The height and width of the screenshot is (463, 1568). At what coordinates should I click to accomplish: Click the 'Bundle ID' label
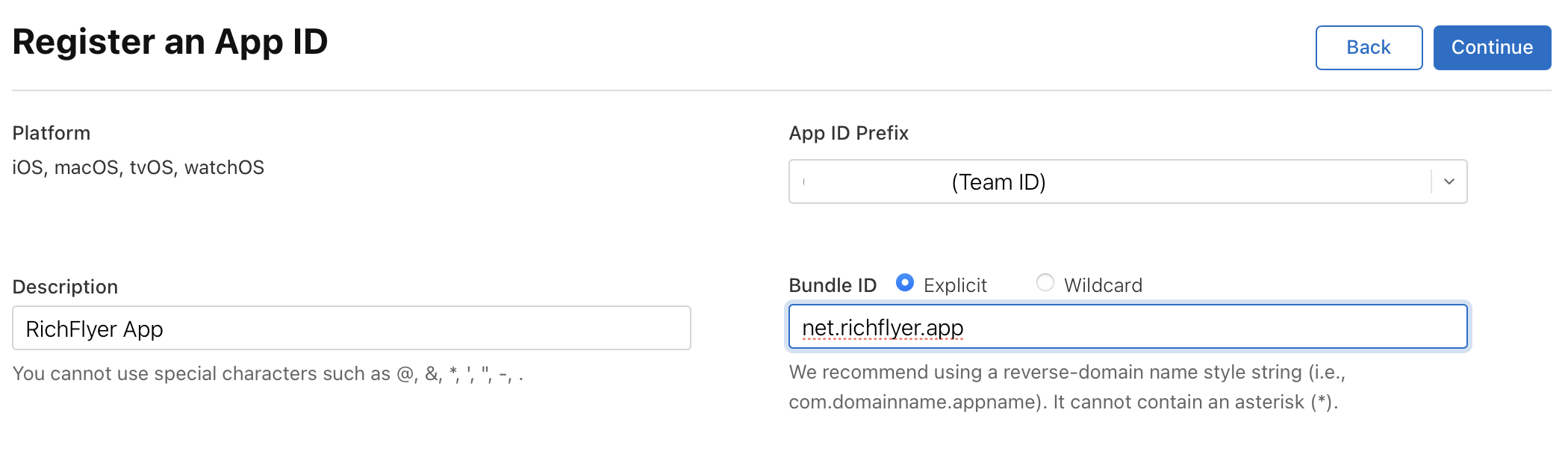coord(833,285)
